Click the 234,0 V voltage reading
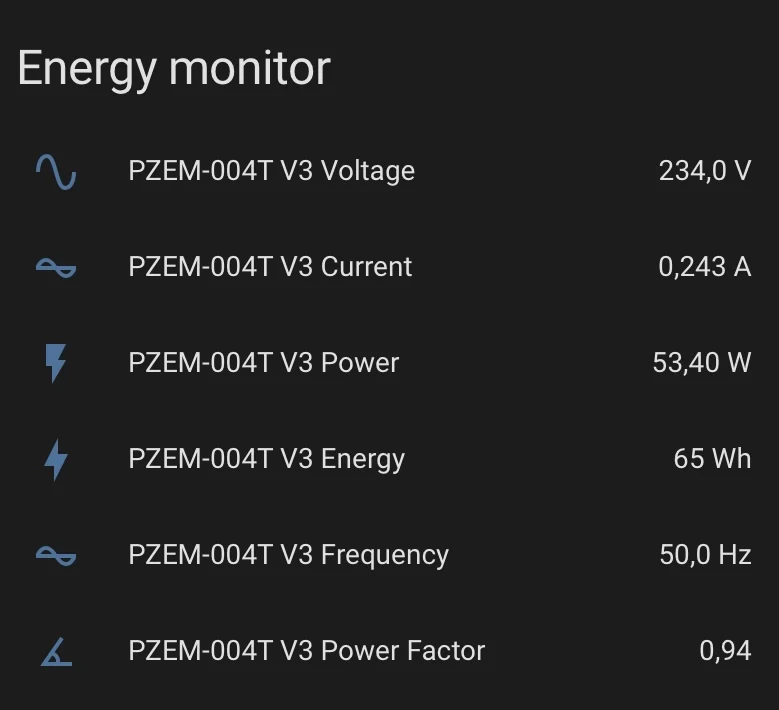 [704, 171]
